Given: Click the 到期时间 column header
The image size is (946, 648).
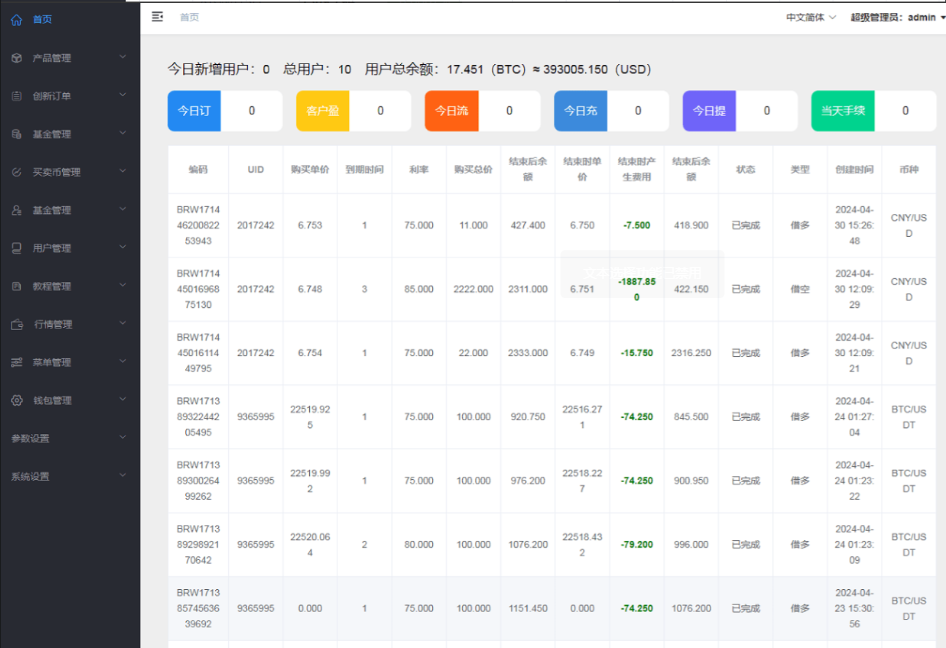Looking at the screenshot, I should click(x=364, y=170).
